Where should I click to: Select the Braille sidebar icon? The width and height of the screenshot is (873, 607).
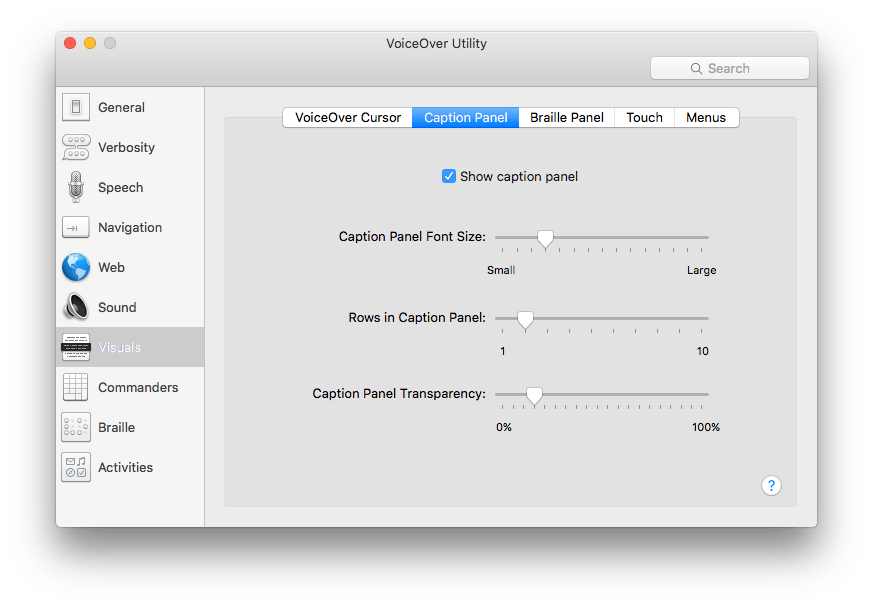116,427
